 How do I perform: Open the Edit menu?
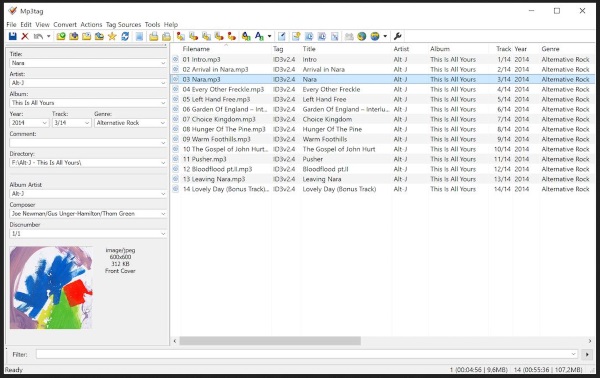click(x=26, y=24)
